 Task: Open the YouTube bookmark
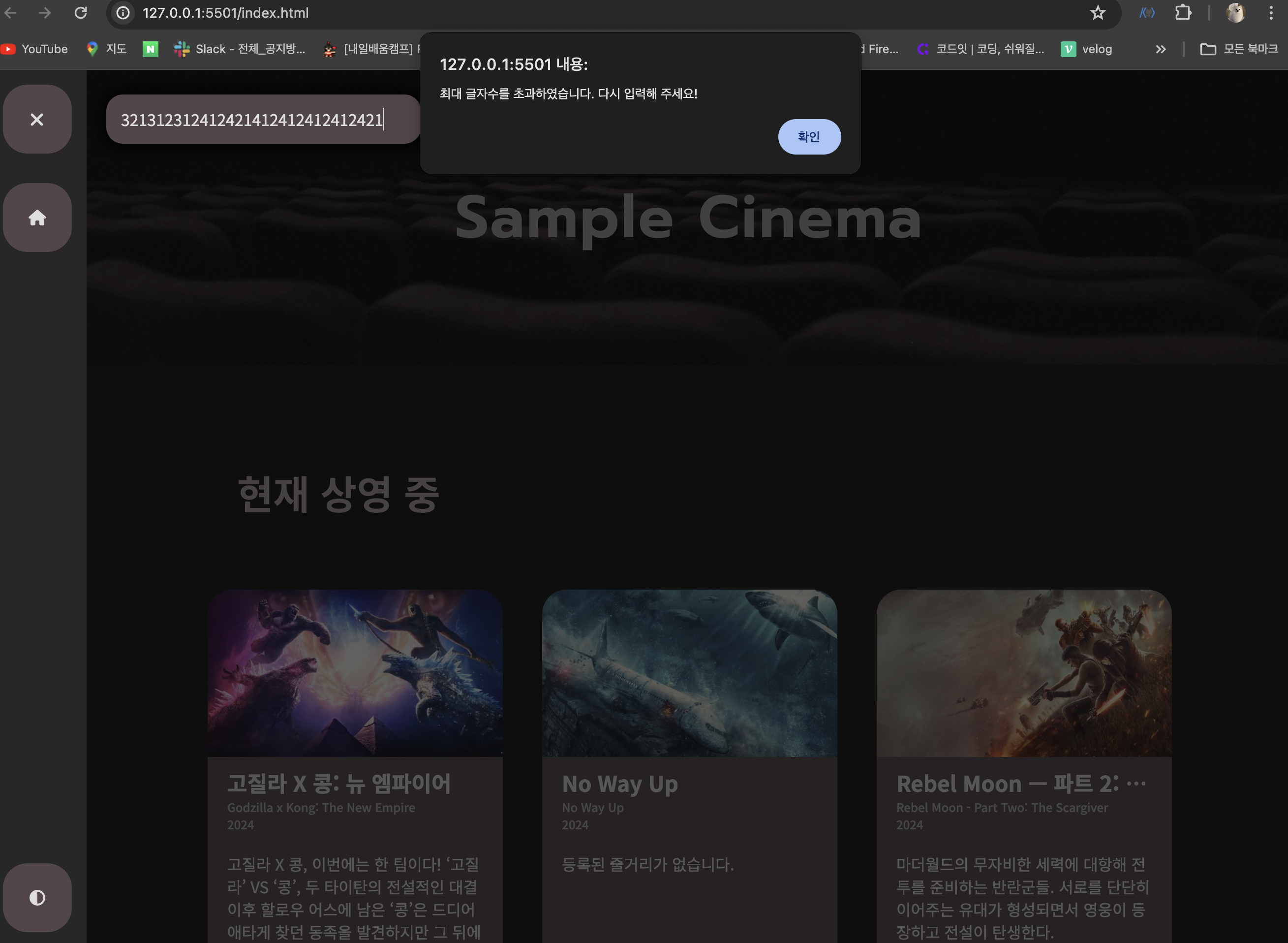35,49
